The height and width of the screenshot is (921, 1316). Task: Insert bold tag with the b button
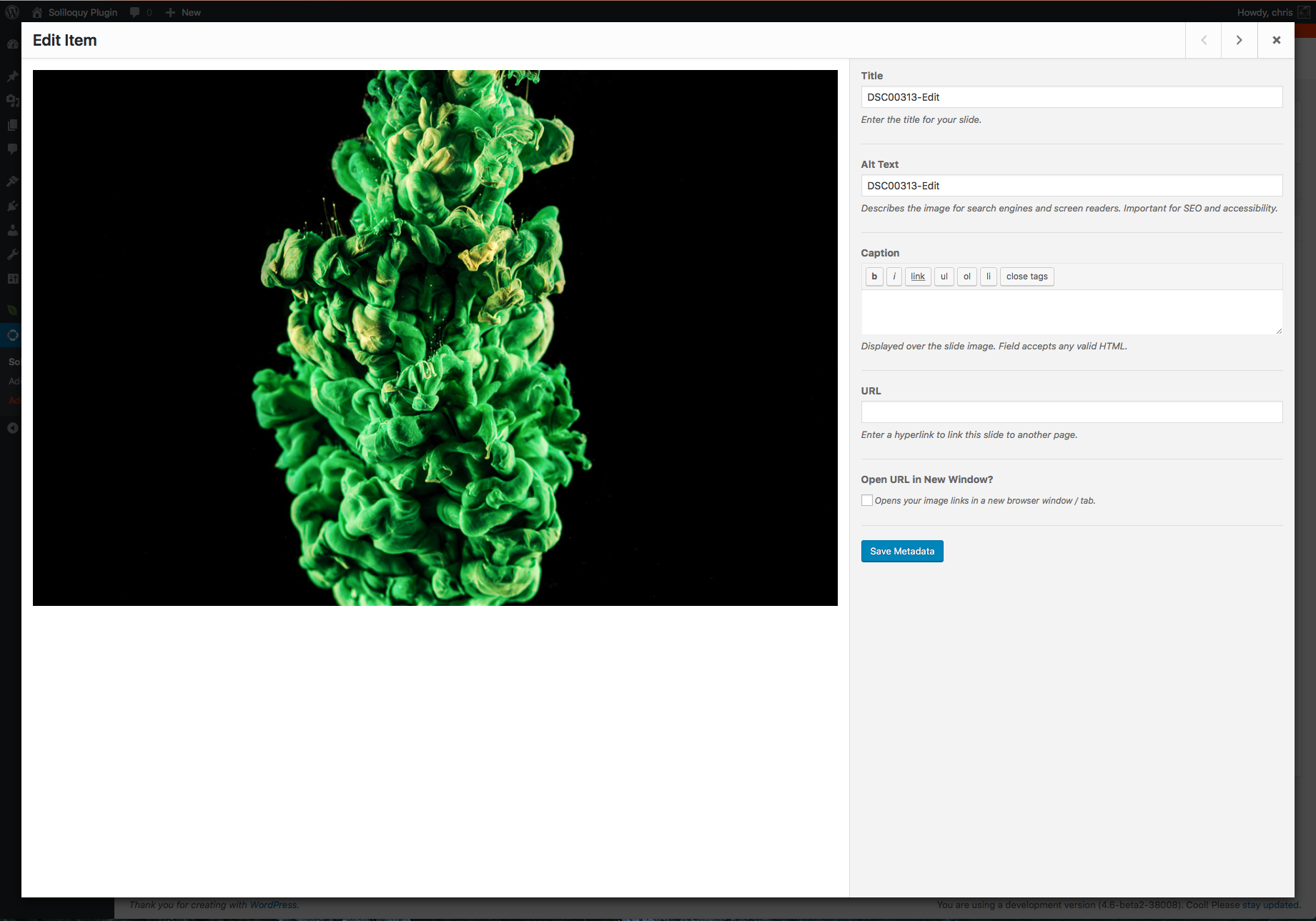click(874, 277)
